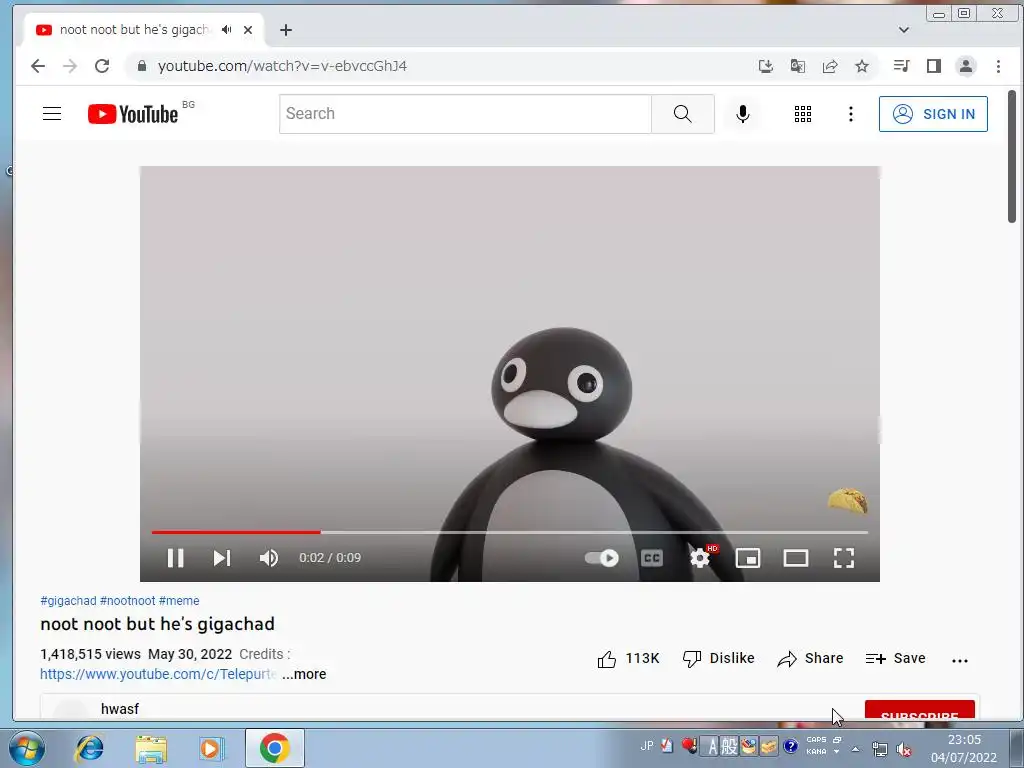Viewport: 1024px width, 768px height.
Task: Toggle Chrome side panel
Action: click(x=934, y=66)
